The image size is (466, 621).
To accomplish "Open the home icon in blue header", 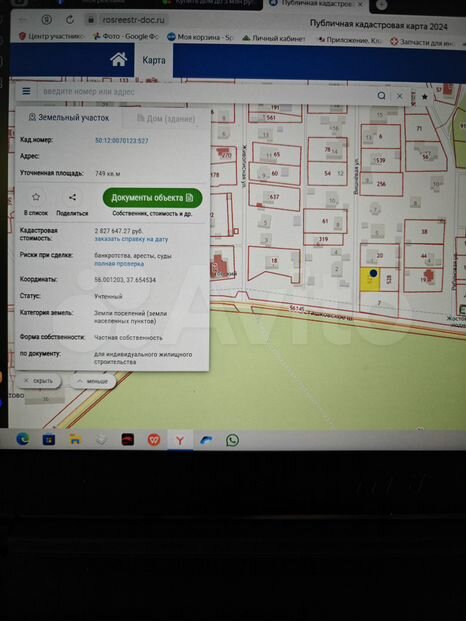I will [118, 60].
